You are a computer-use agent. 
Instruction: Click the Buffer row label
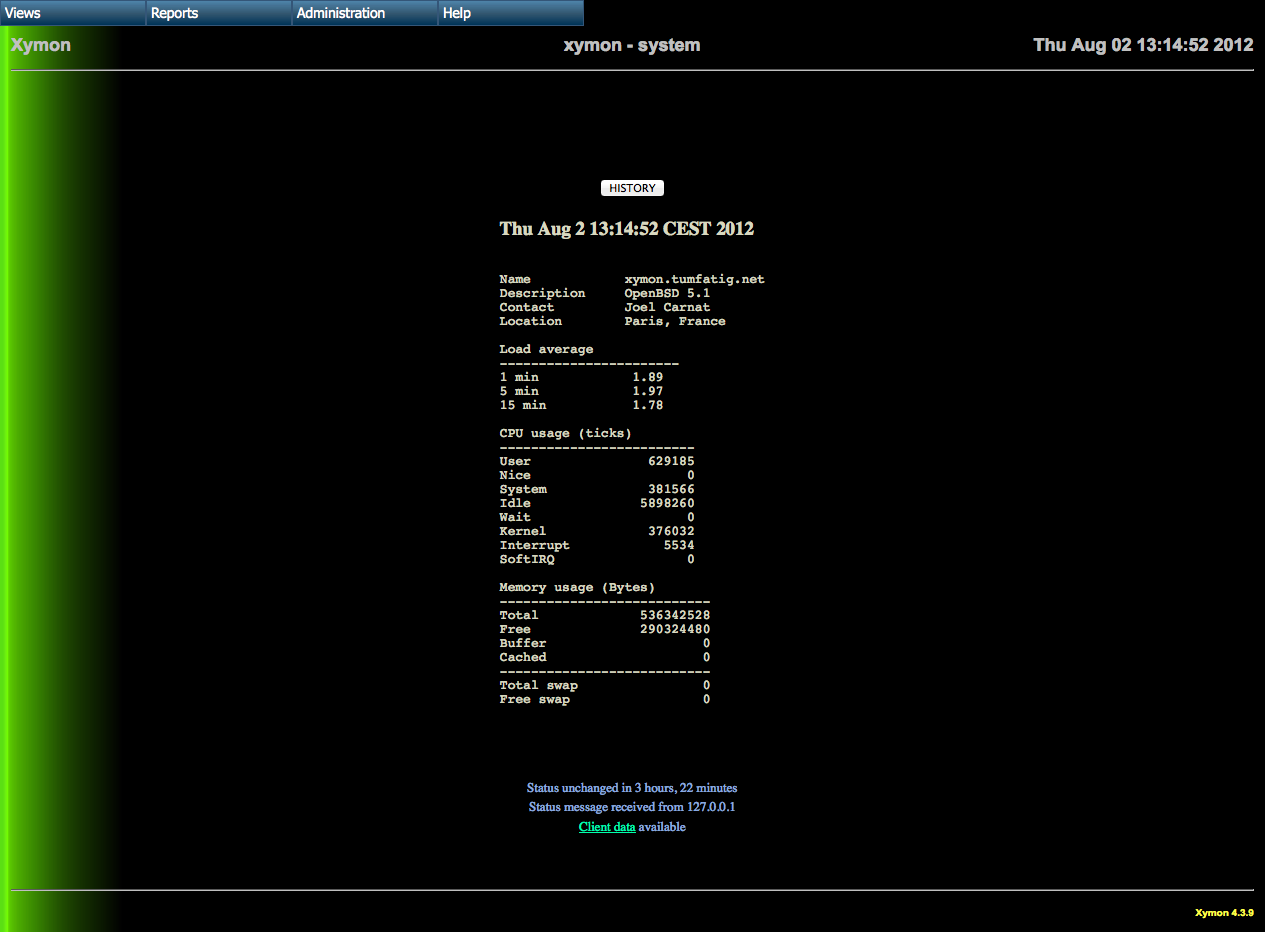[x=523, y=643]
